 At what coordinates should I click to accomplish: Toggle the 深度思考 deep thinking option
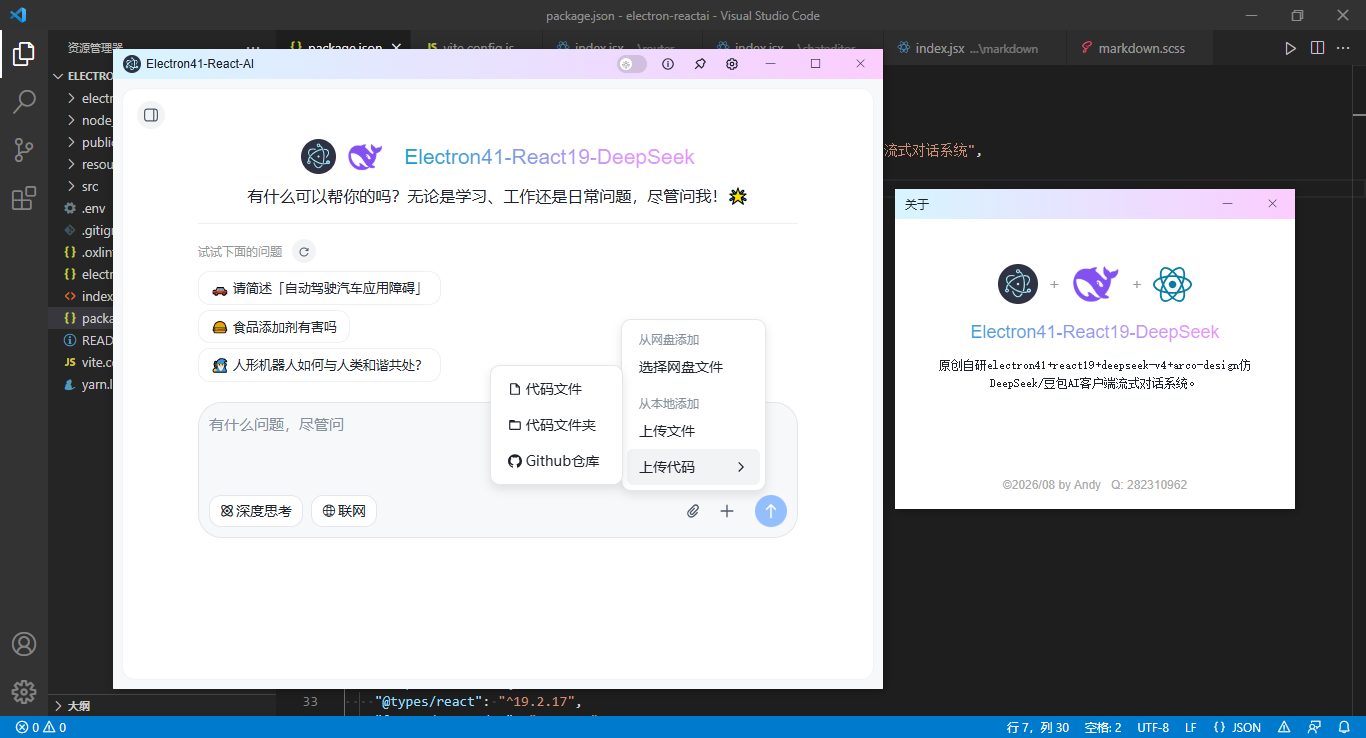(x=256, y=511)
